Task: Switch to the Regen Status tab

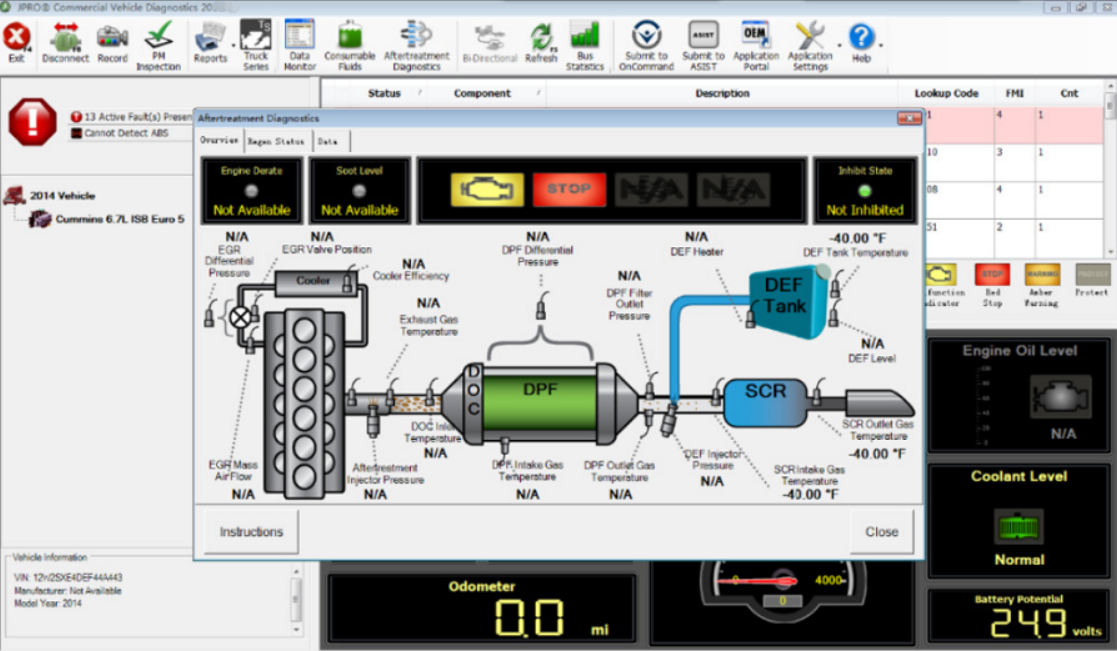Action: tap(276, 141)
